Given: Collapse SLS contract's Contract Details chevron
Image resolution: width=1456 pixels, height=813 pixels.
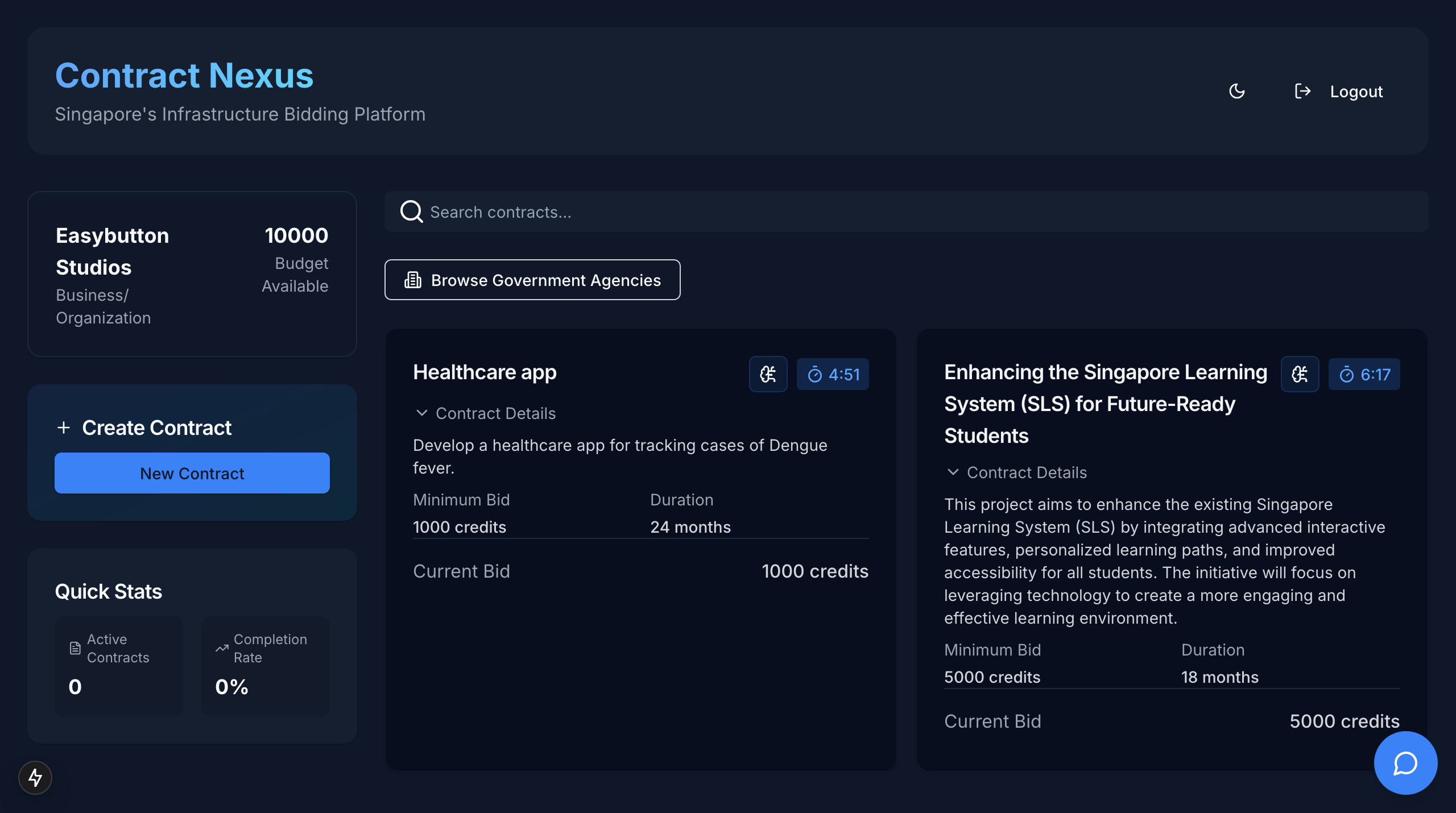Looking at the screenshot, I should point(953,472).
